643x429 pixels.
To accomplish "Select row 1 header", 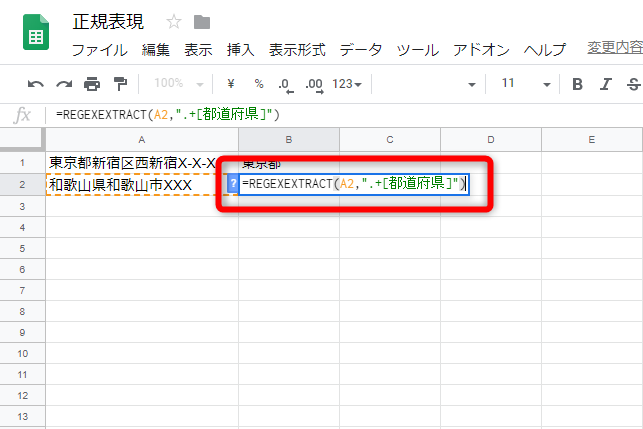I will coord(23,163).
